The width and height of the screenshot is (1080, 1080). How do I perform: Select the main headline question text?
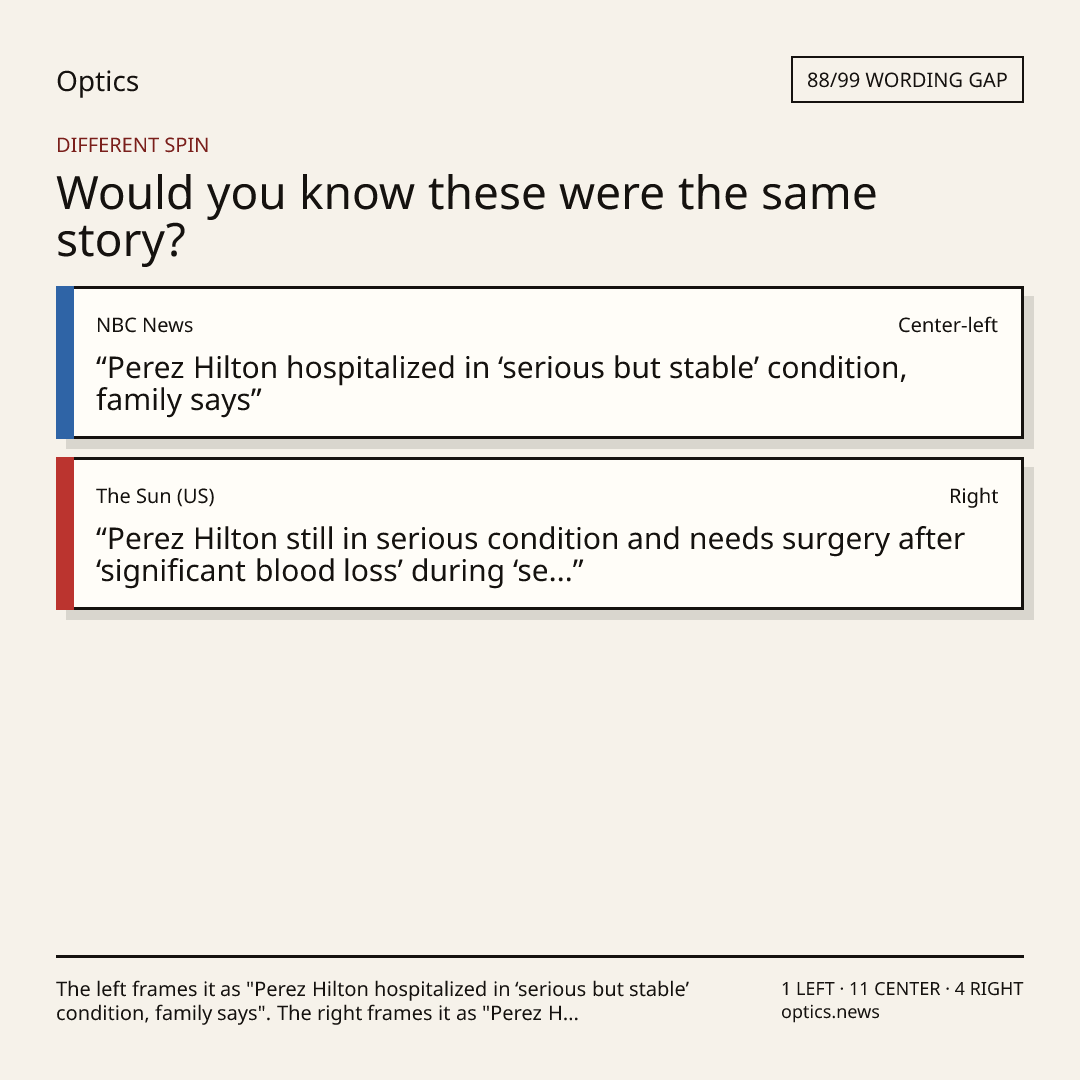click(466, 216)
